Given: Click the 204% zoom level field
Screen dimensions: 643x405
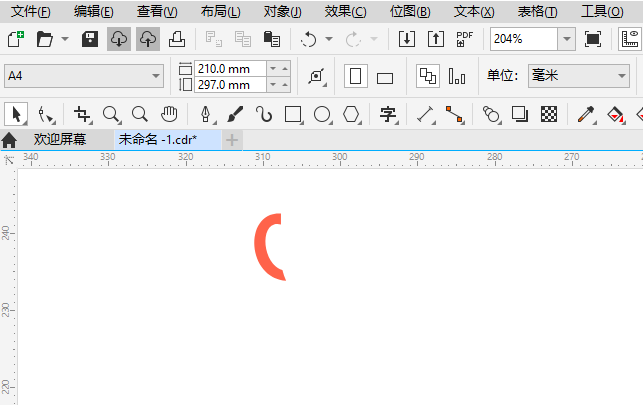Looking at the screenshot, I should click(524, 39).
